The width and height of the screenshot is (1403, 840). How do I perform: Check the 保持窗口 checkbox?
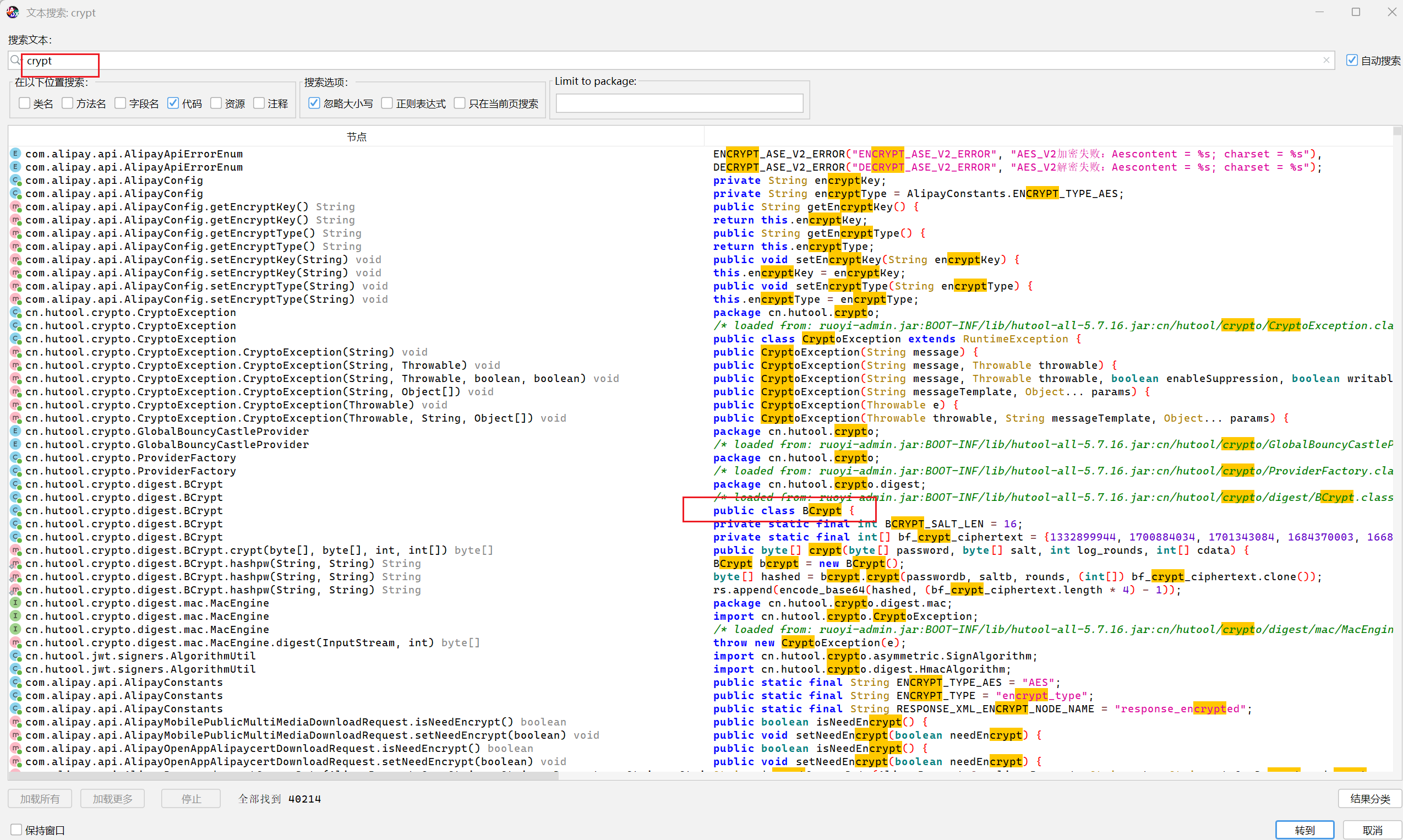[x=17, y=830]
